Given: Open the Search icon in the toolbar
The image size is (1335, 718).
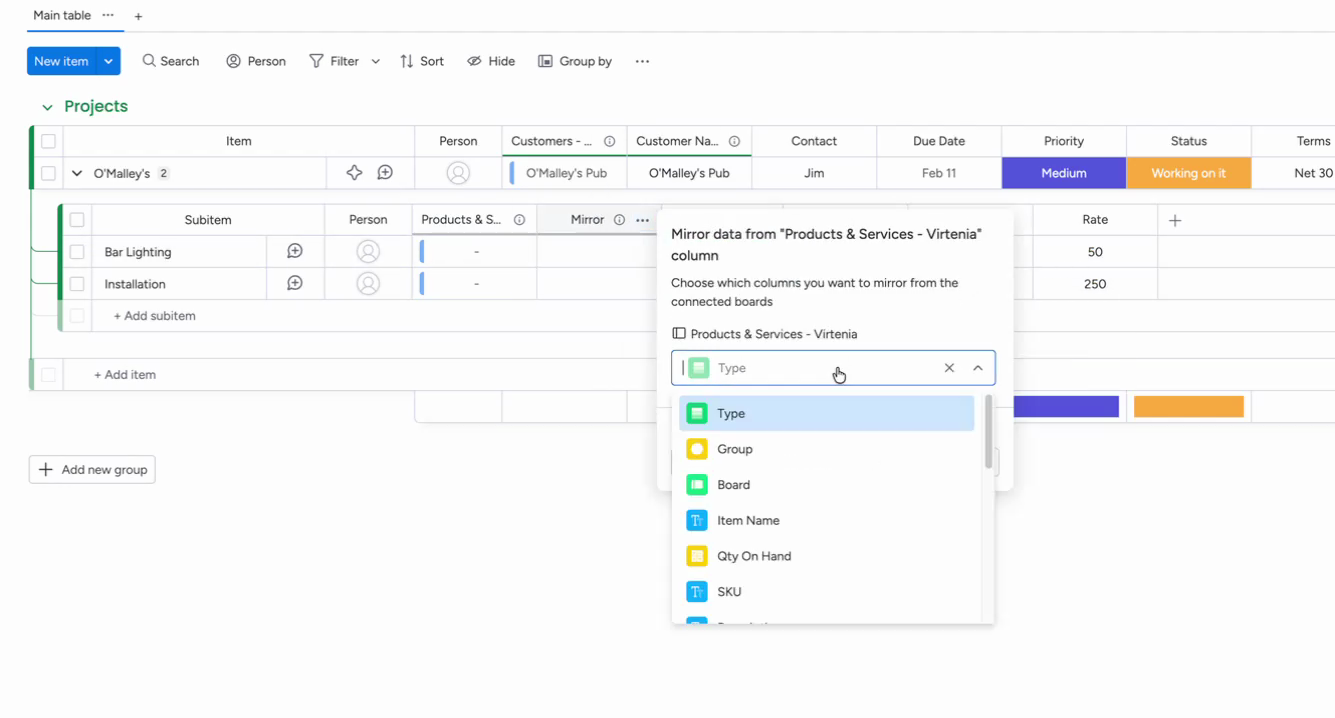Looking at the screenshot, I should 148,61.
